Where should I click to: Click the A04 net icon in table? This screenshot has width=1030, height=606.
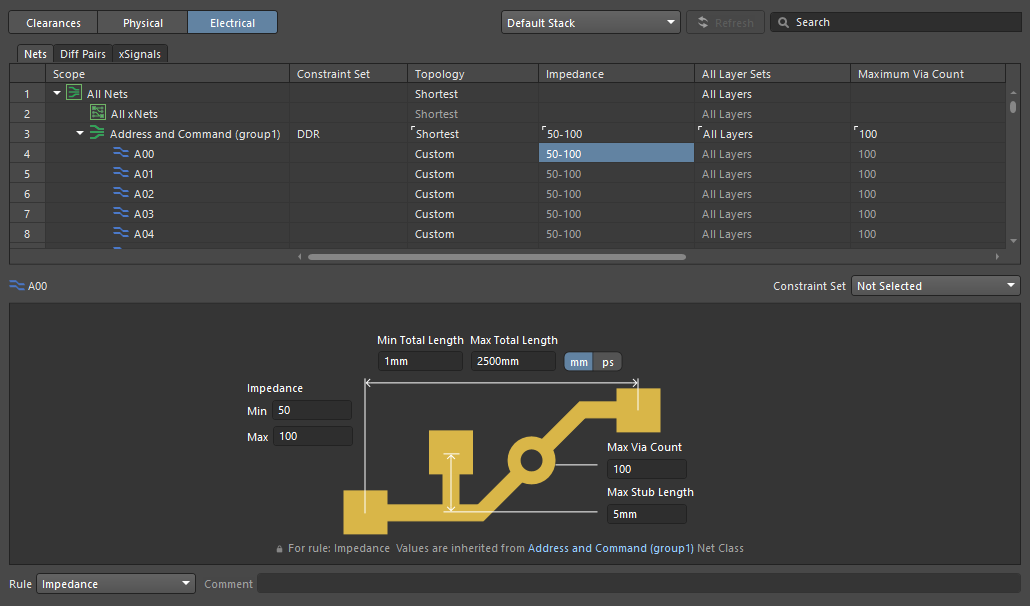click(x=121, y=234)
